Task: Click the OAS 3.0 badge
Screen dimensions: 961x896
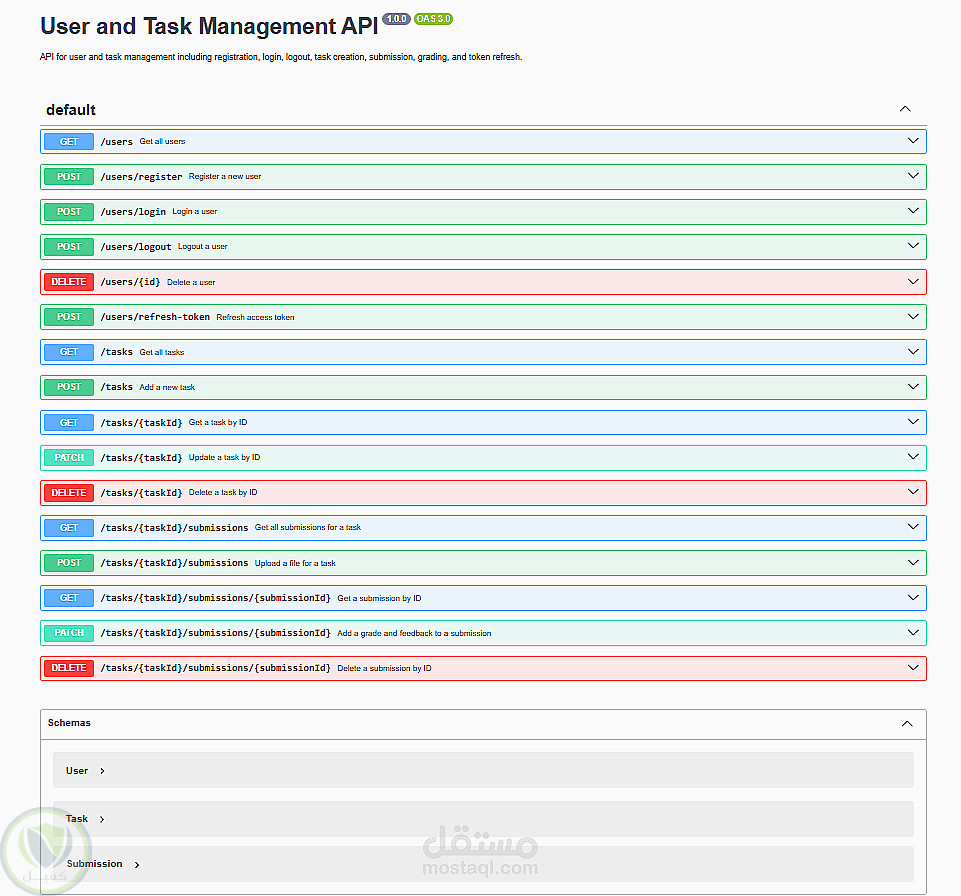Action: point(433,18)
